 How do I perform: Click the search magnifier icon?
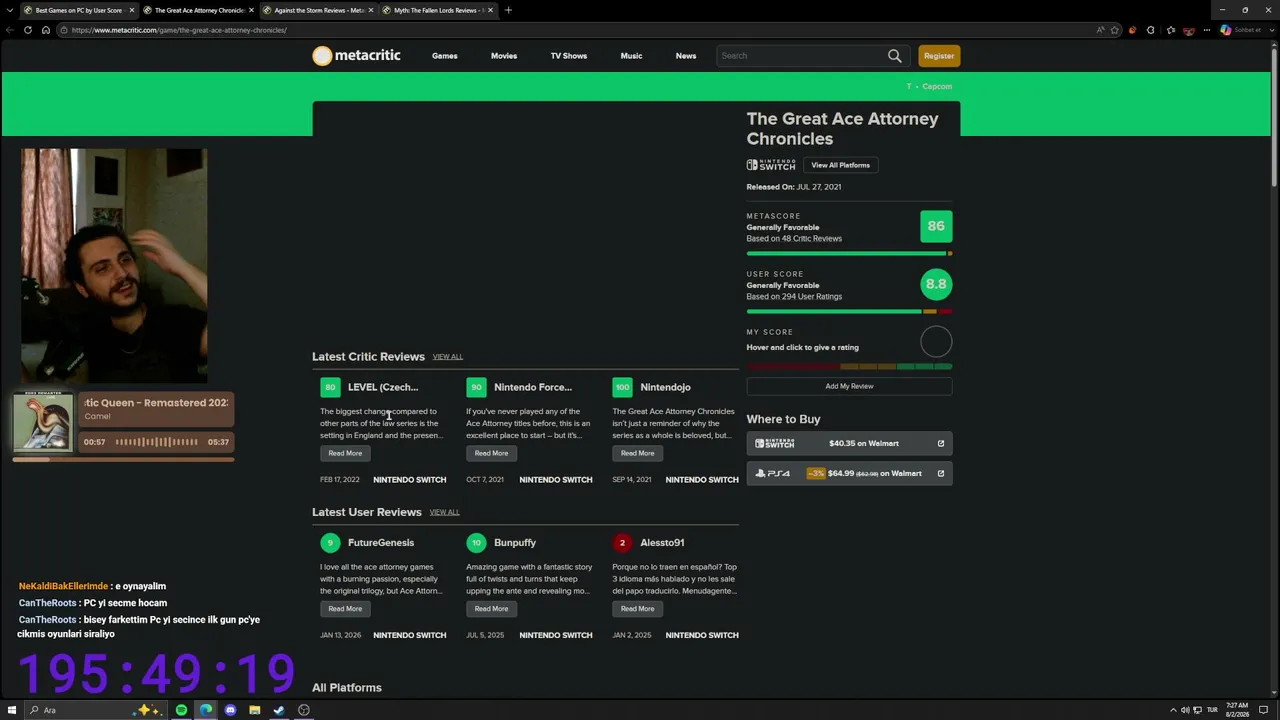[x=894, y=56]
